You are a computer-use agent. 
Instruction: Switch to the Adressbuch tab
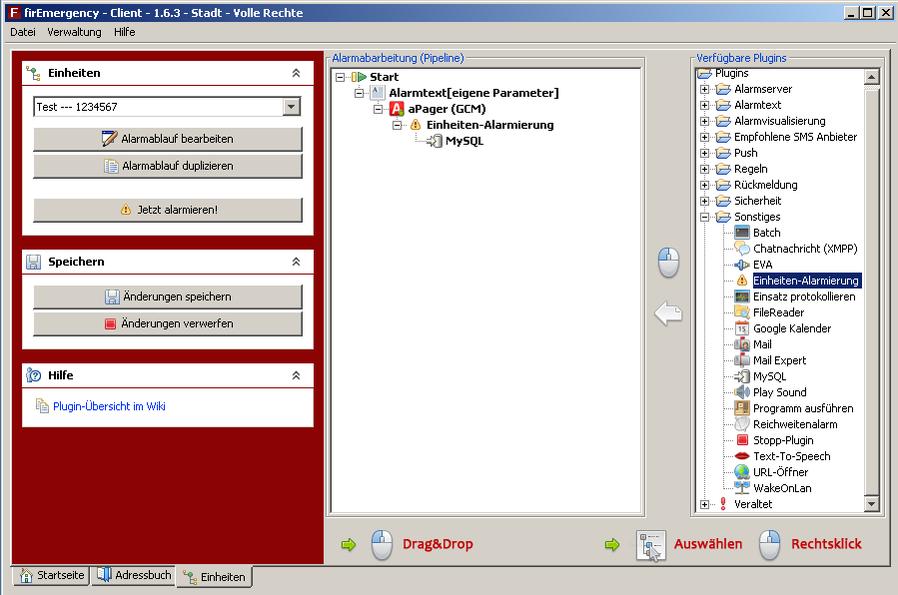pyautogui.click(x=133, y=576)
